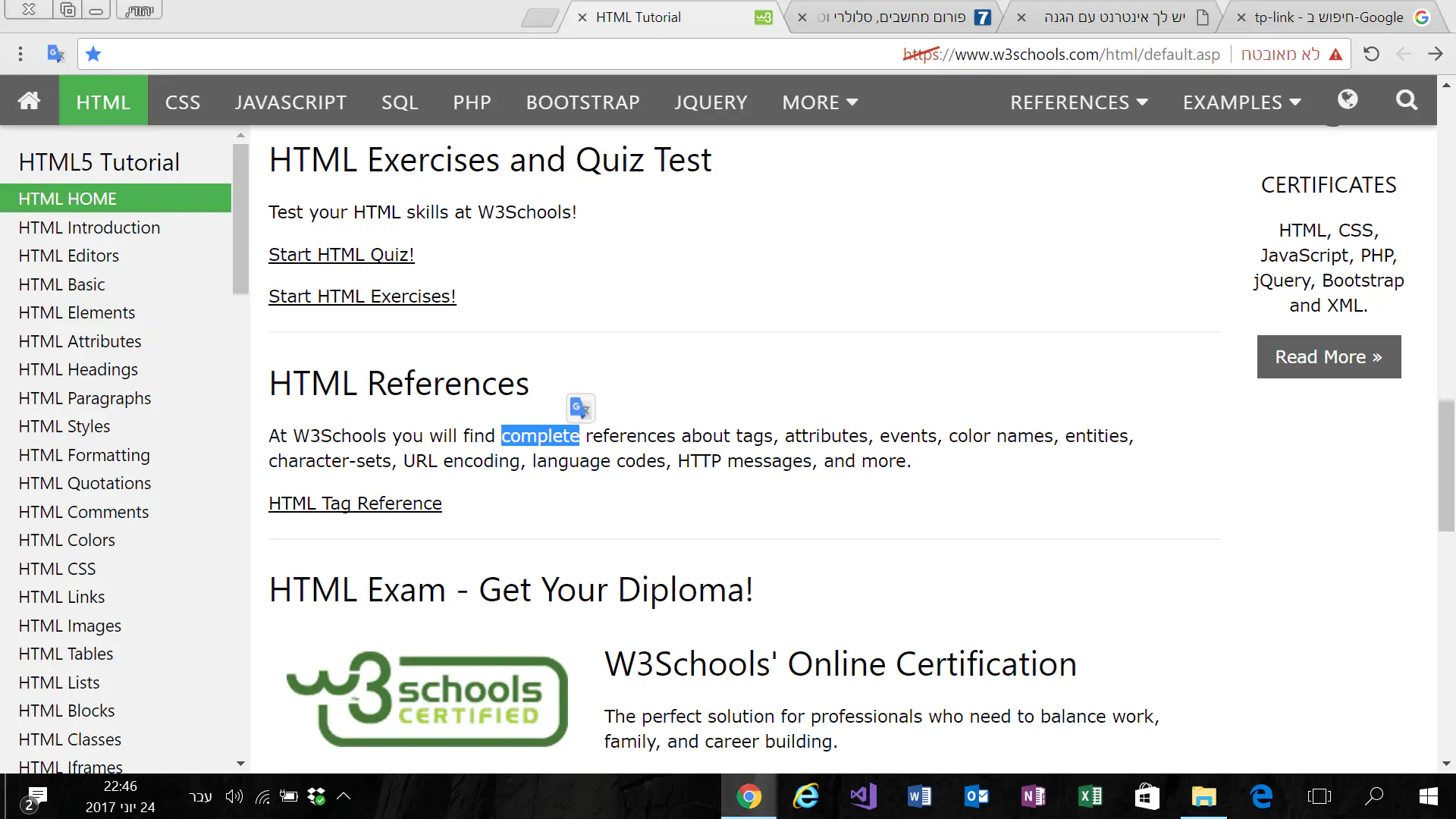Open the site search magnifier icon
1456x819 pixels.
1407,101
